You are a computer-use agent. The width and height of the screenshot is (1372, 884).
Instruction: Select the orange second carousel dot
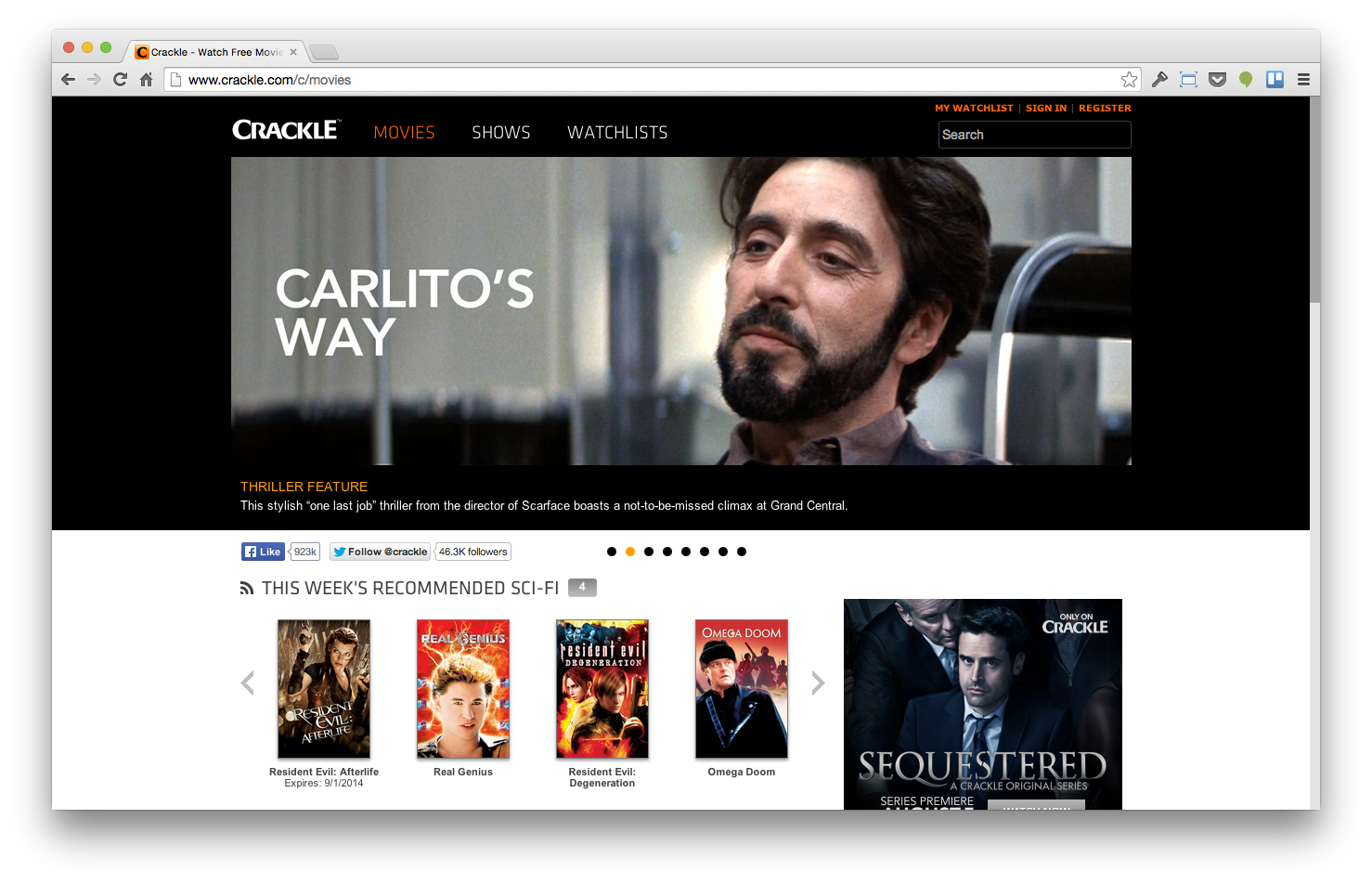[x=630, y=552]
